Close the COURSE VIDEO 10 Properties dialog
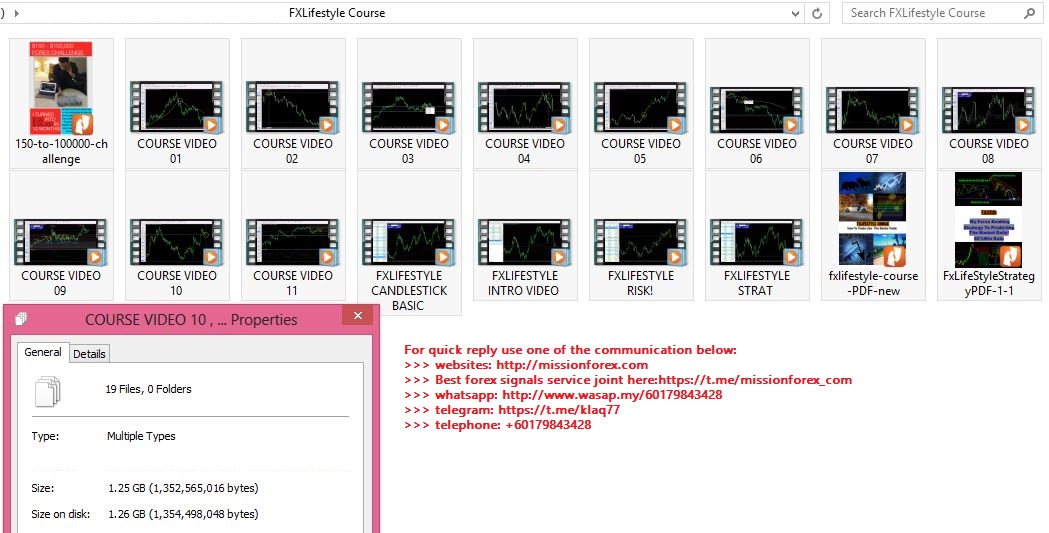The image size is (1049, 533). click(358, 316)
